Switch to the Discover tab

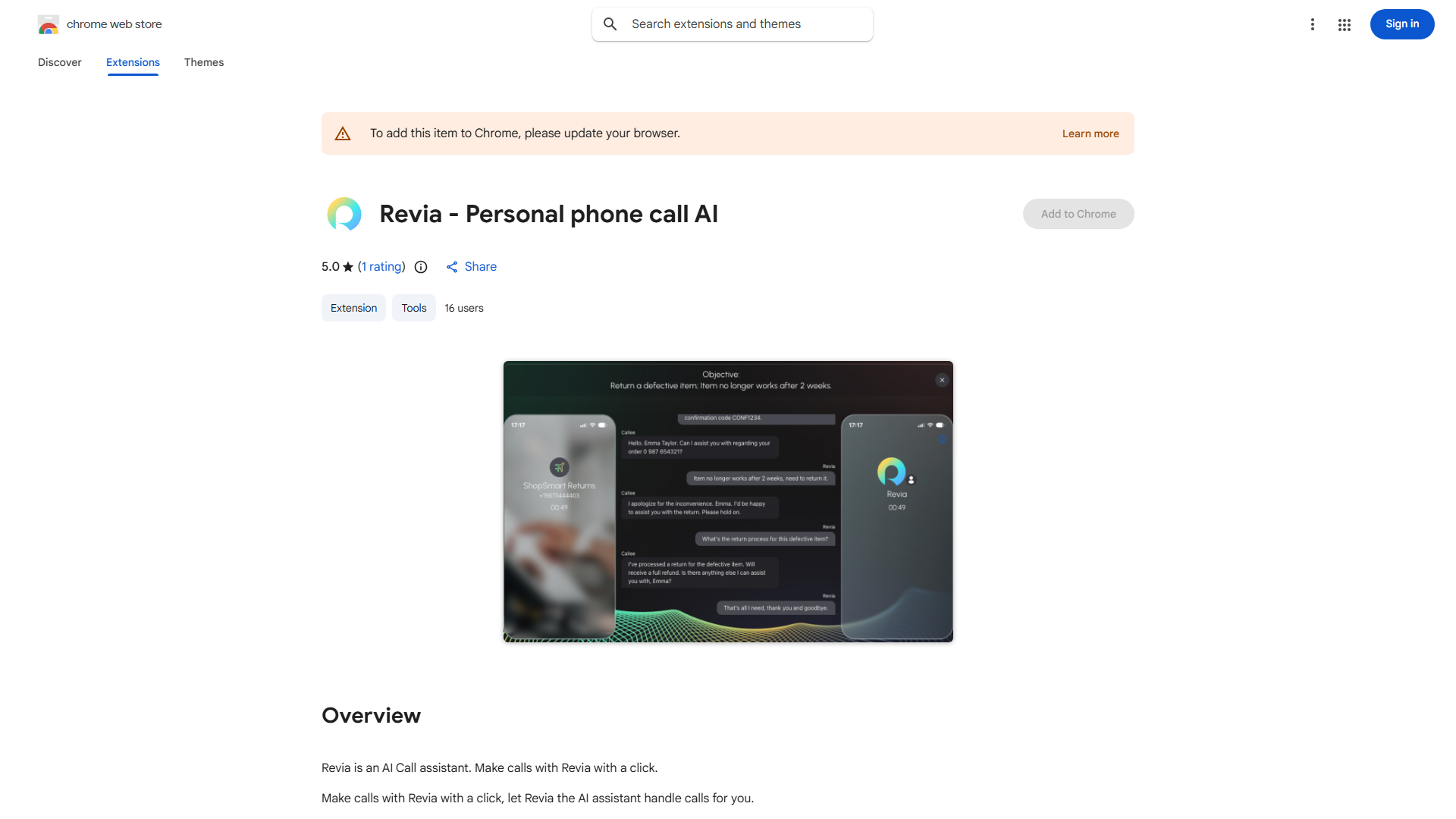60,62
